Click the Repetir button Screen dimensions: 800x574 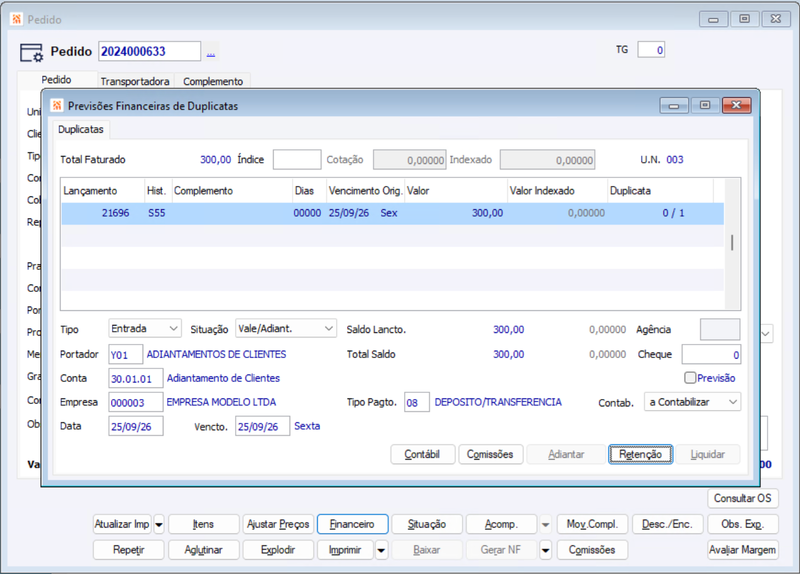(x=129, y=550)
